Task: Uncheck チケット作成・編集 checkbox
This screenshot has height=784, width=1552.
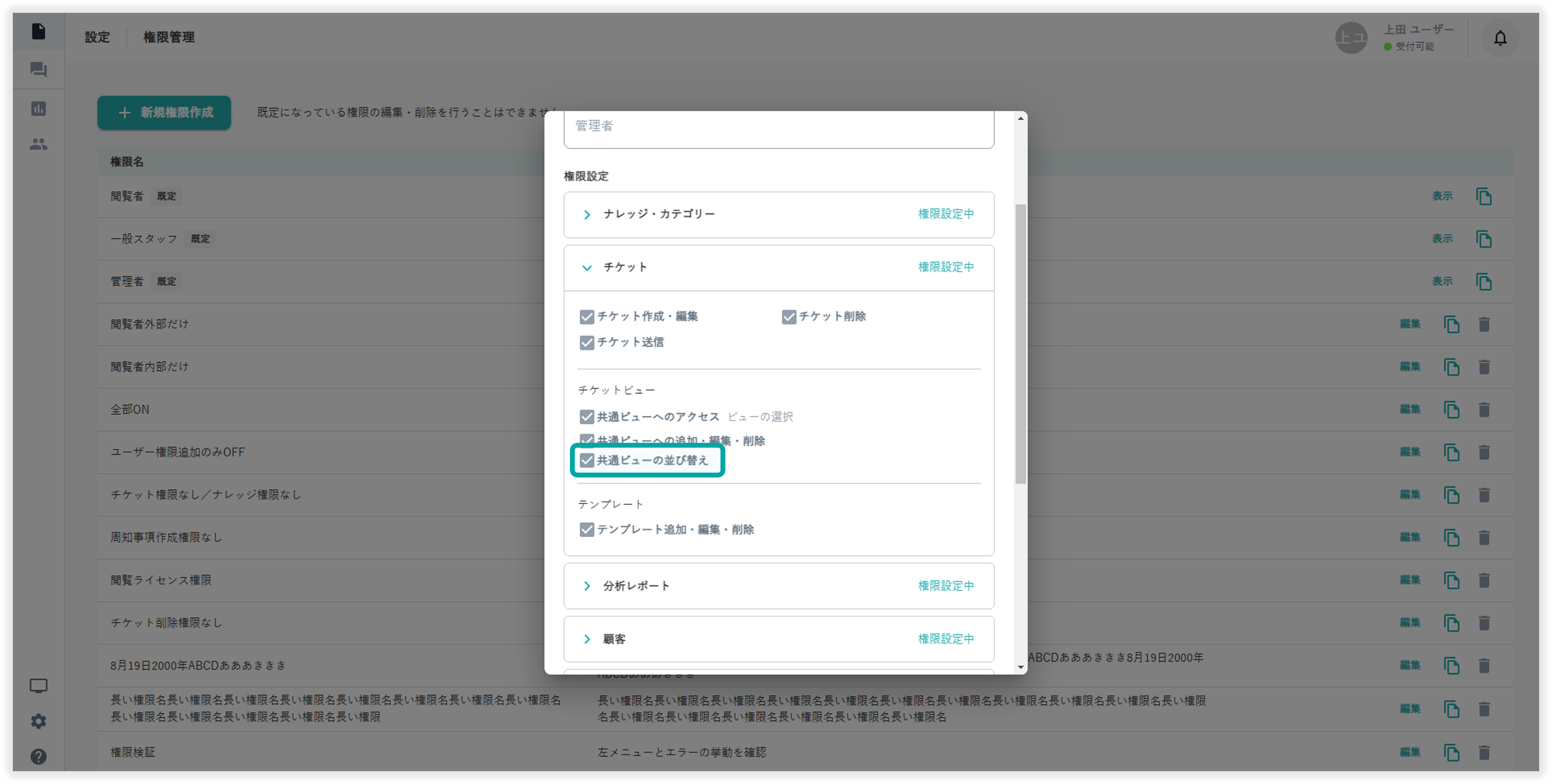Action: click(586, 317)
